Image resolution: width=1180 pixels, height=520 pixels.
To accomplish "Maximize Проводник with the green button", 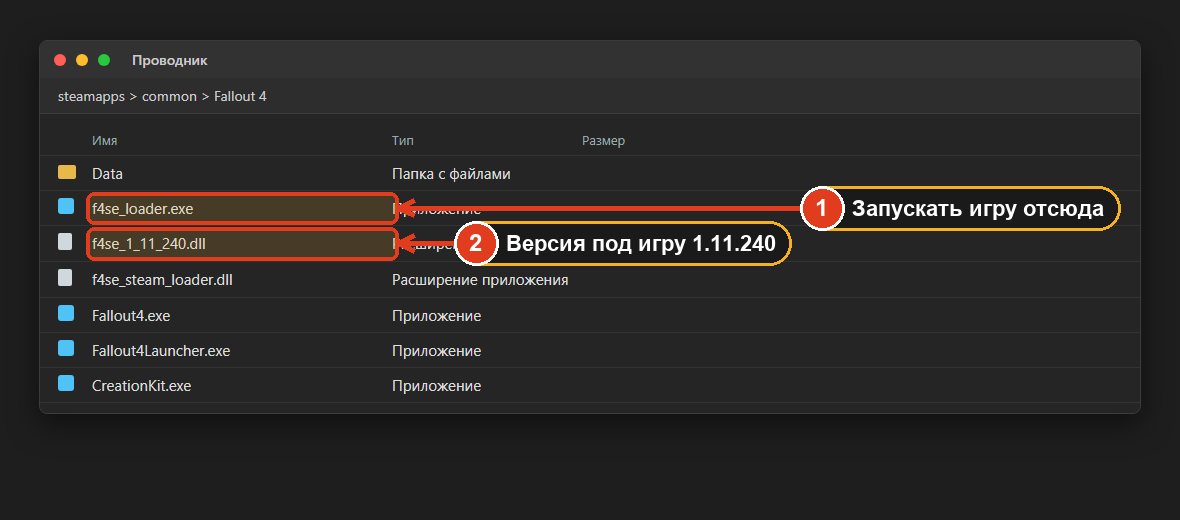I will pos(104,60).
